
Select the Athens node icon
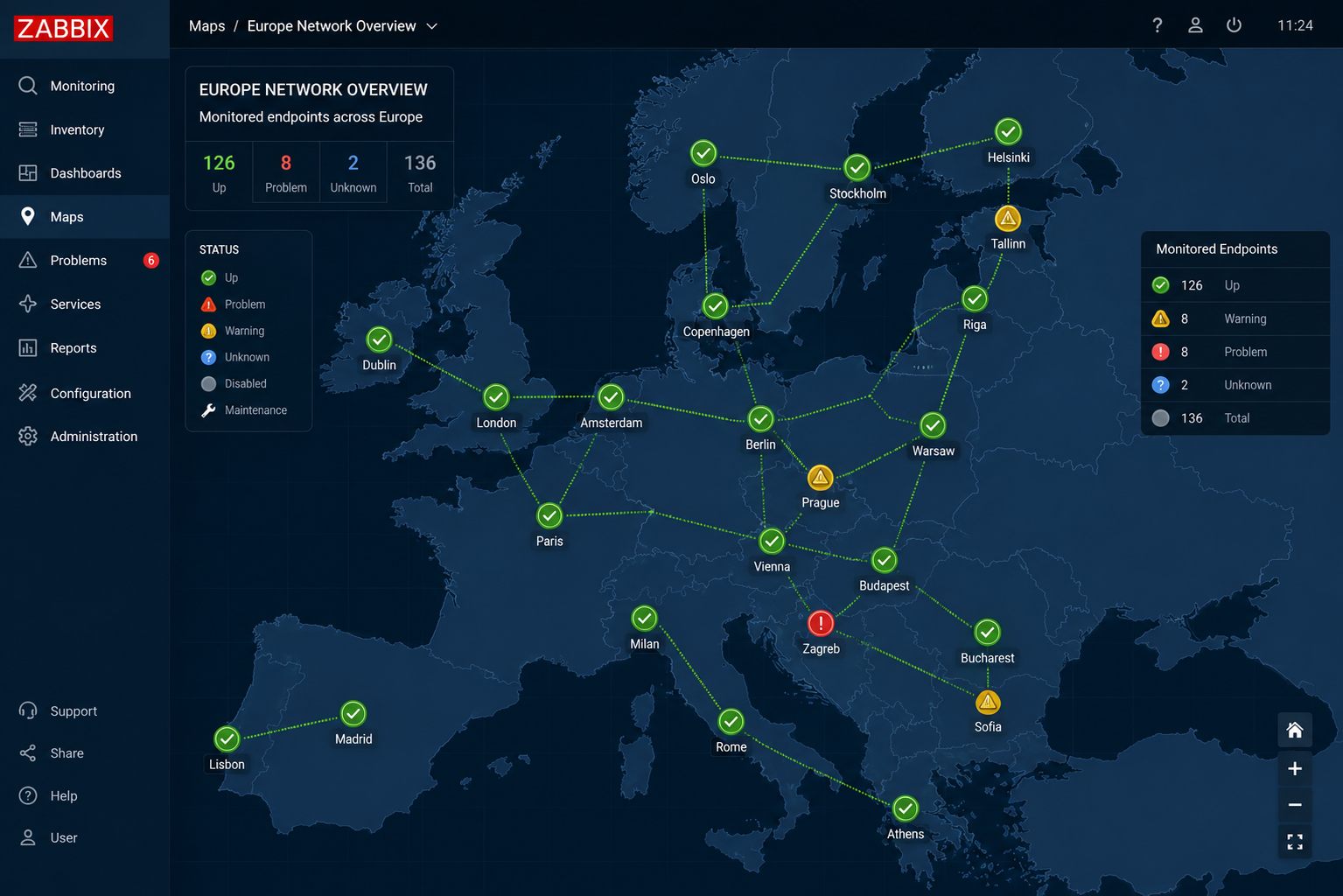tap(906, 808)
